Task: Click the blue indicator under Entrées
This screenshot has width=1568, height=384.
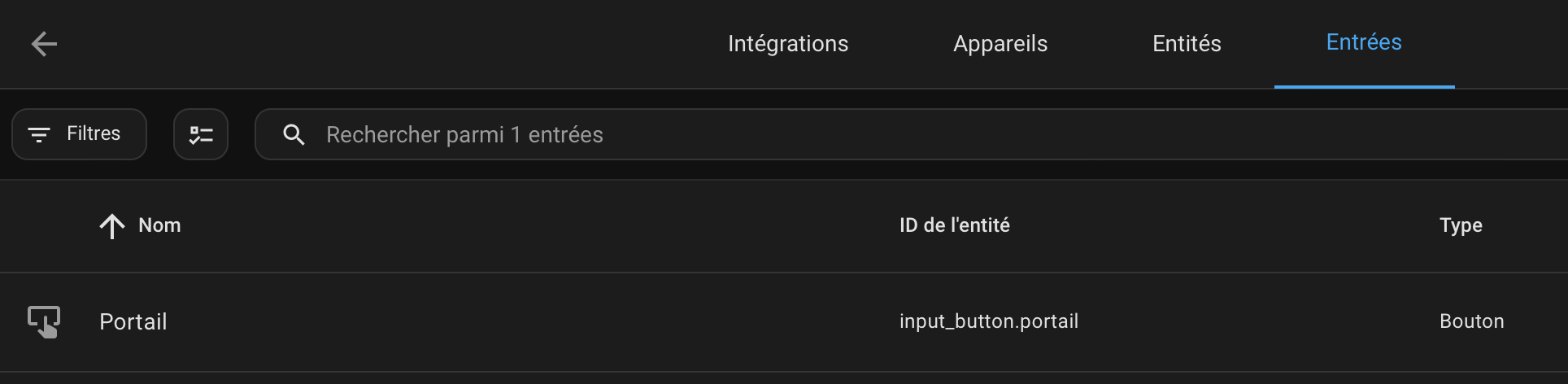Action: 1365,86
